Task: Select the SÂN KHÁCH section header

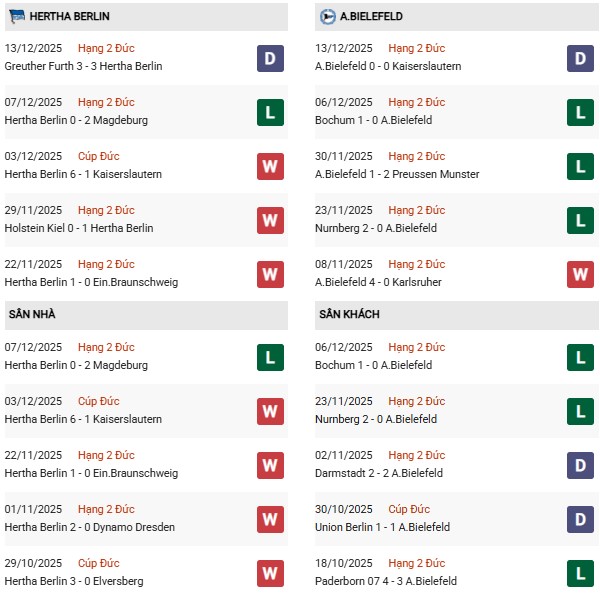Action: (x=352, y=314)
